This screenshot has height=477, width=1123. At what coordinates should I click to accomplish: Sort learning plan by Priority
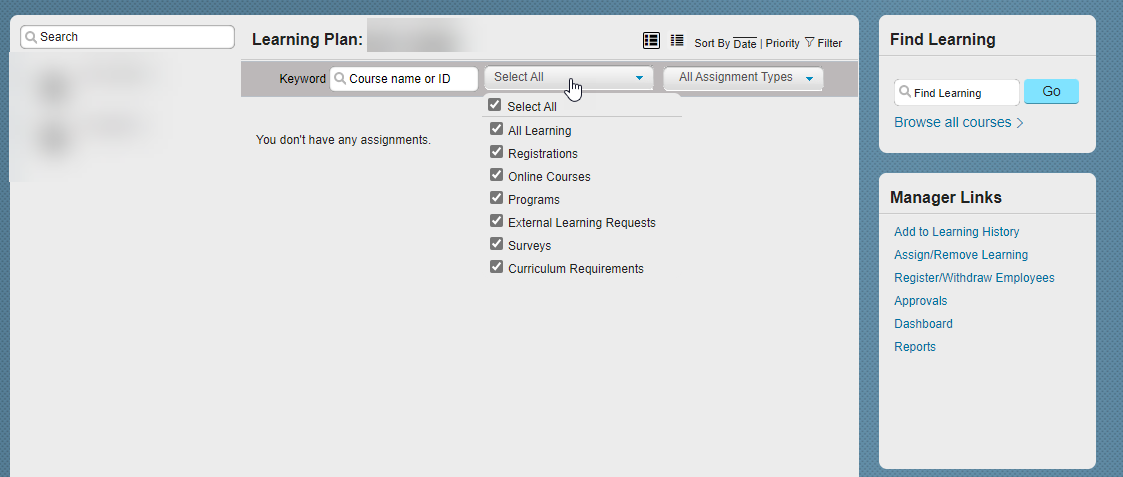point(783,44)
